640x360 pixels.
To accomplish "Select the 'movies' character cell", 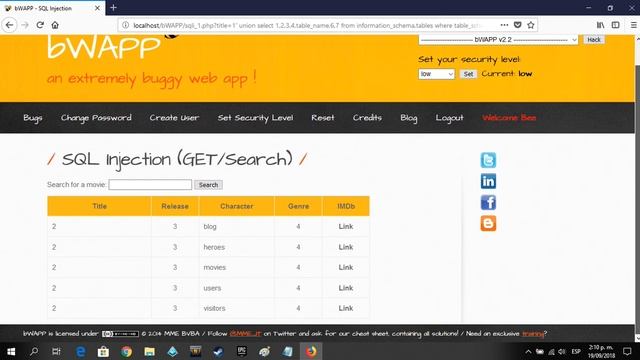I will tap(237, 267).
